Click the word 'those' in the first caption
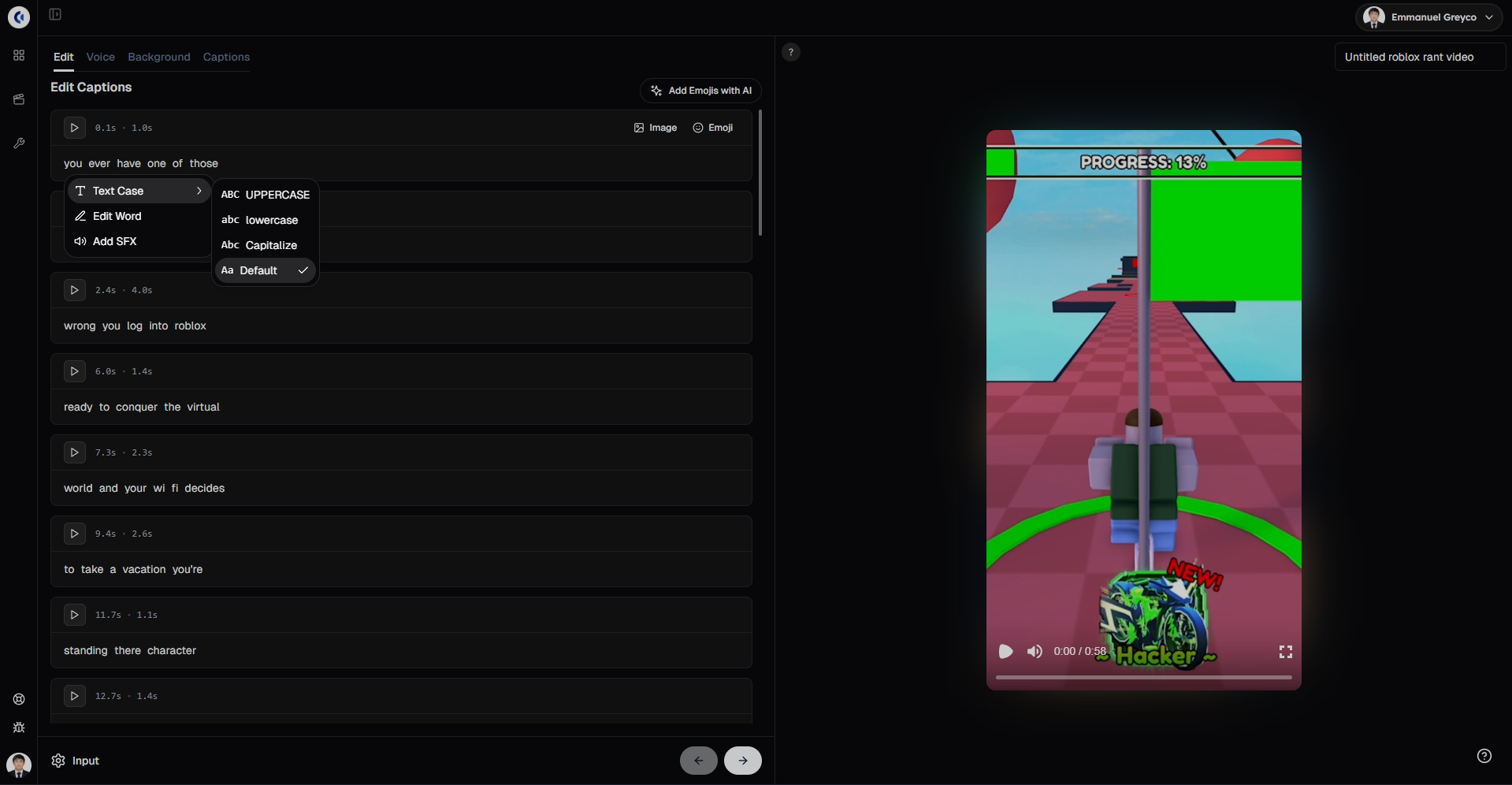The width and height of the screenshot is (1512, 785). pos(203,163)
